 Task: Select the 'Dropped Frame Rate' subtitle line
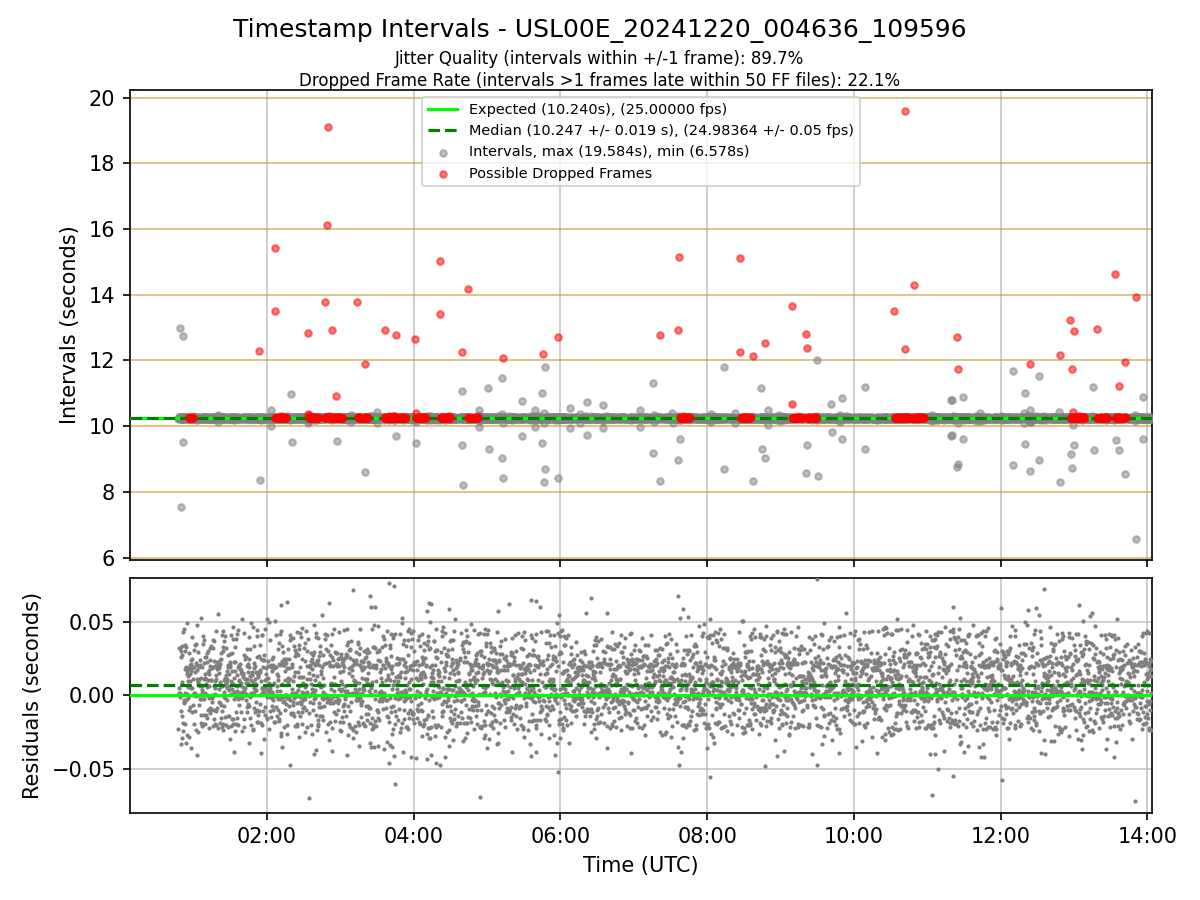click(599, 80)
